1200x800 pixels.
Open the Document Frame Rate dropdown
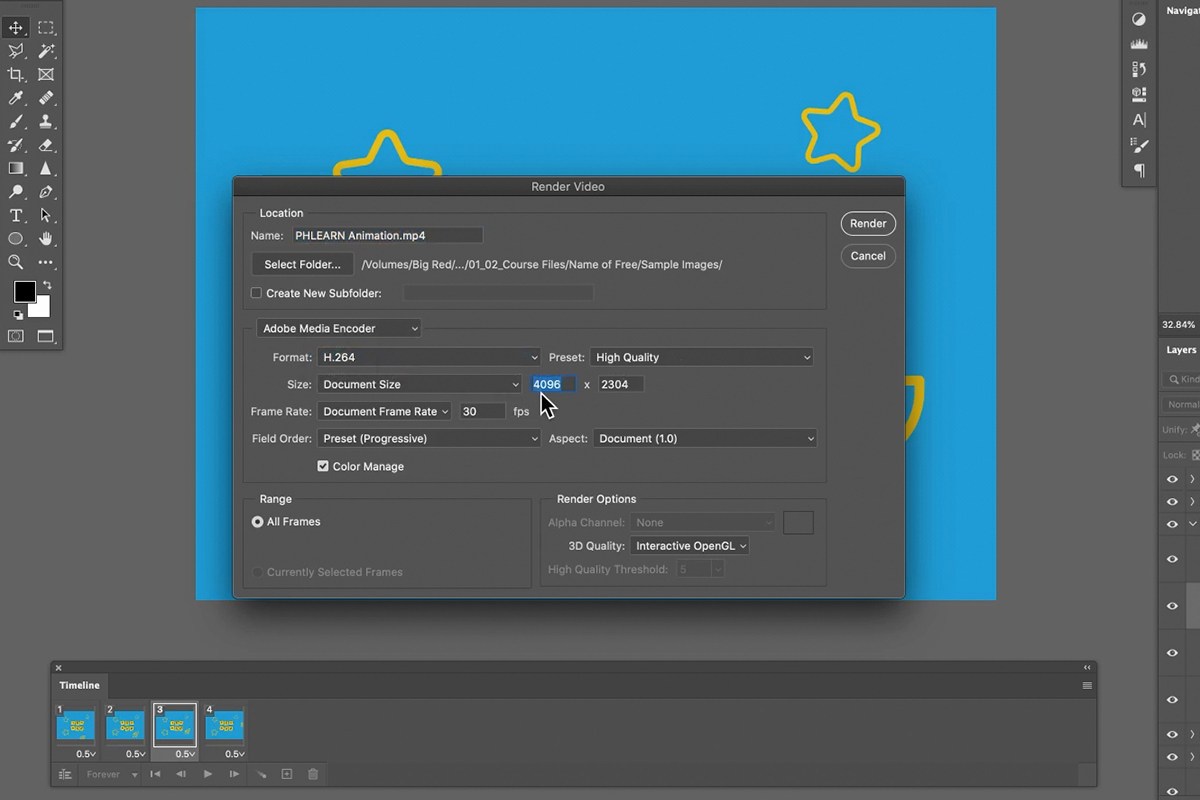click(x=384, y=411)
